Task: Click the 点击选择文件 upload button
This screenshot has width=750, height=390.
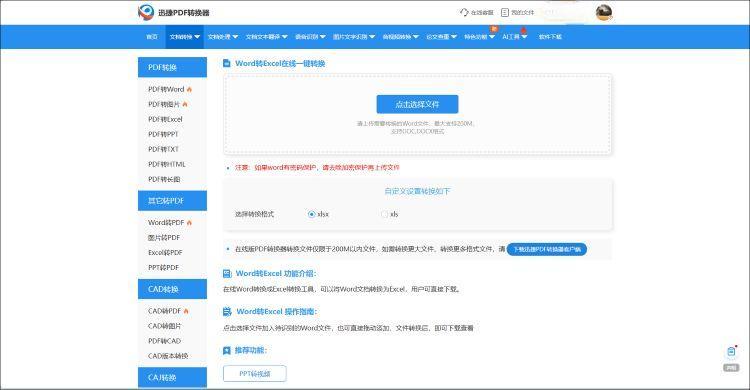Action: tap(417, 104)
